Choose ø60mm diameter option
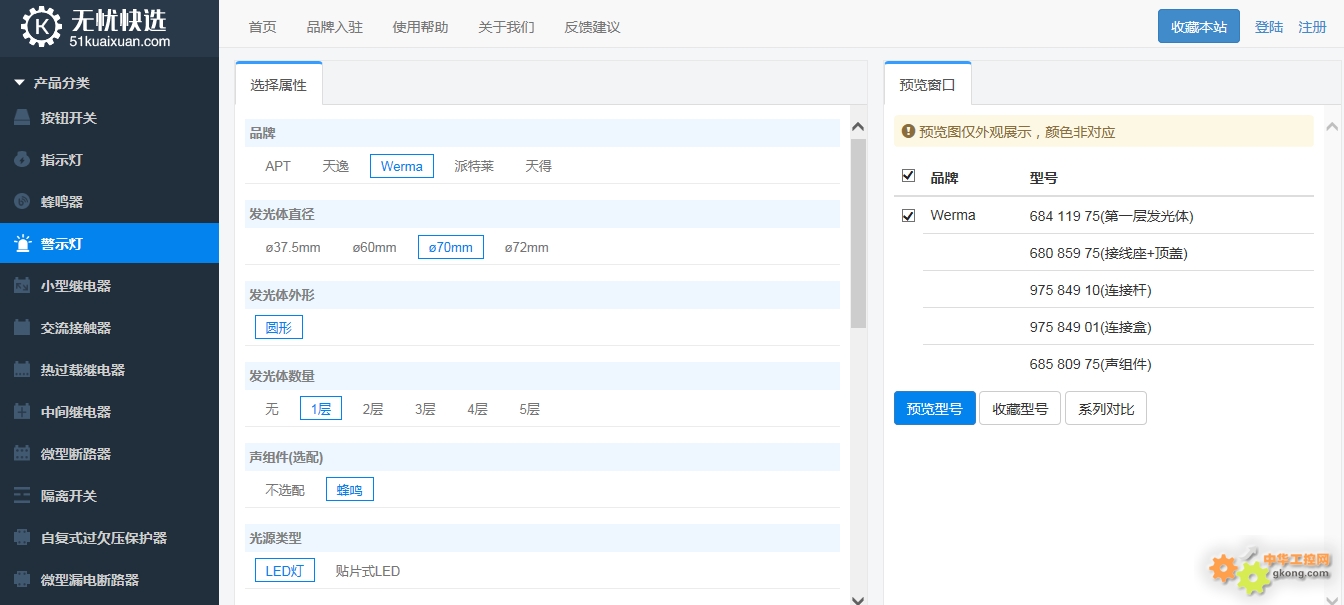The height and width of the screenshot is (605, 1344). [x=374, y=247]
